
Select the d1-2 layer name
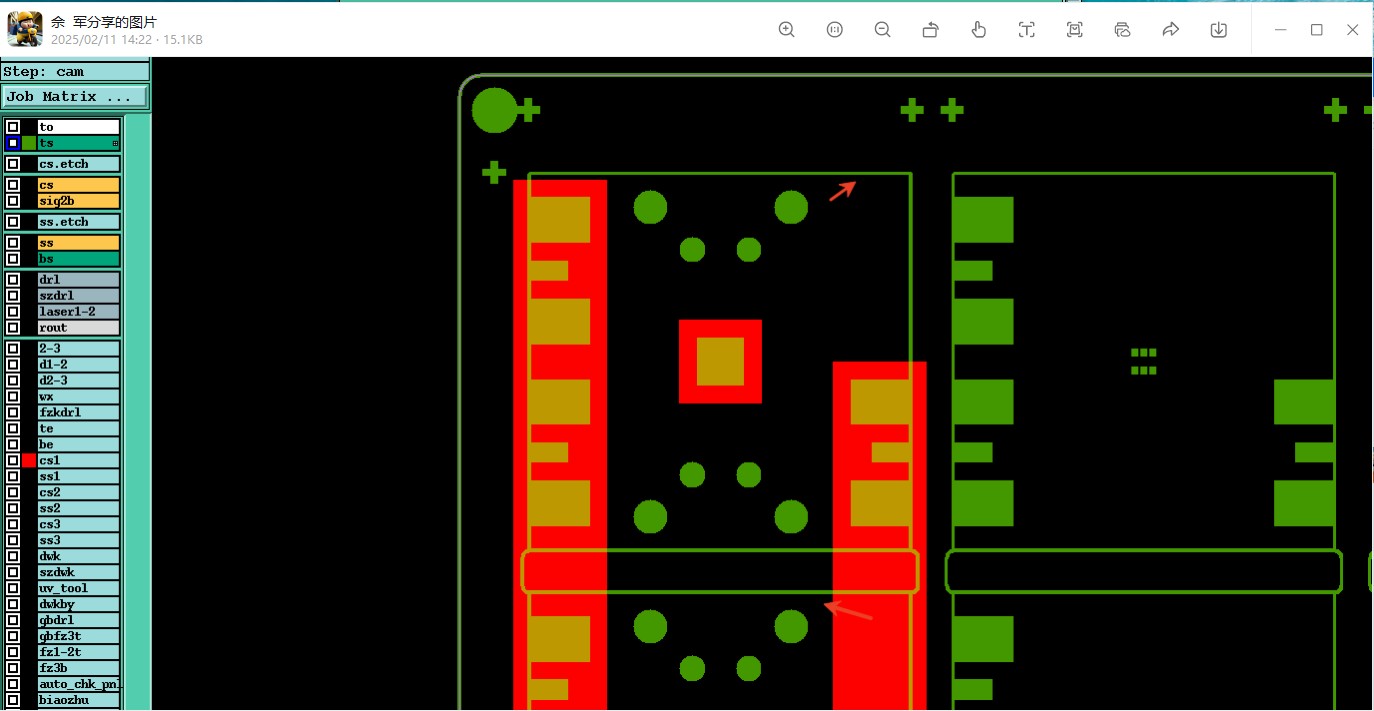point(79,365)
